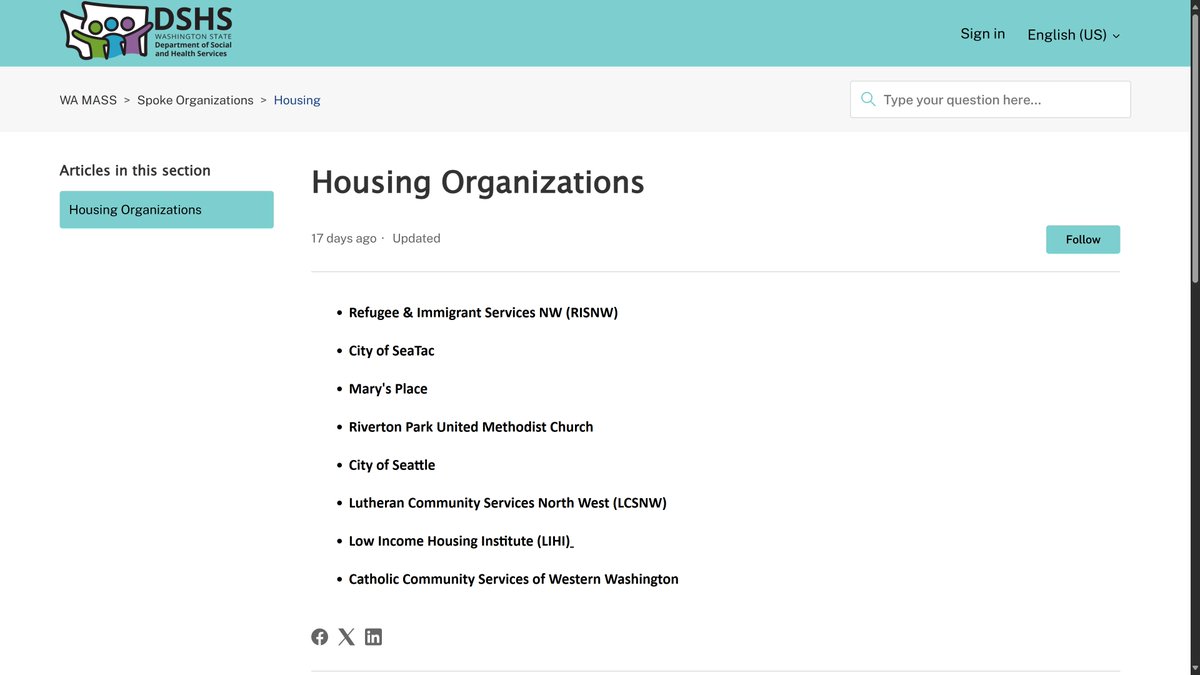Image resolution: width=1200 pixels, height=675 pixels.
Task: Click City of Seattle list entry
Action: point(392,464)
